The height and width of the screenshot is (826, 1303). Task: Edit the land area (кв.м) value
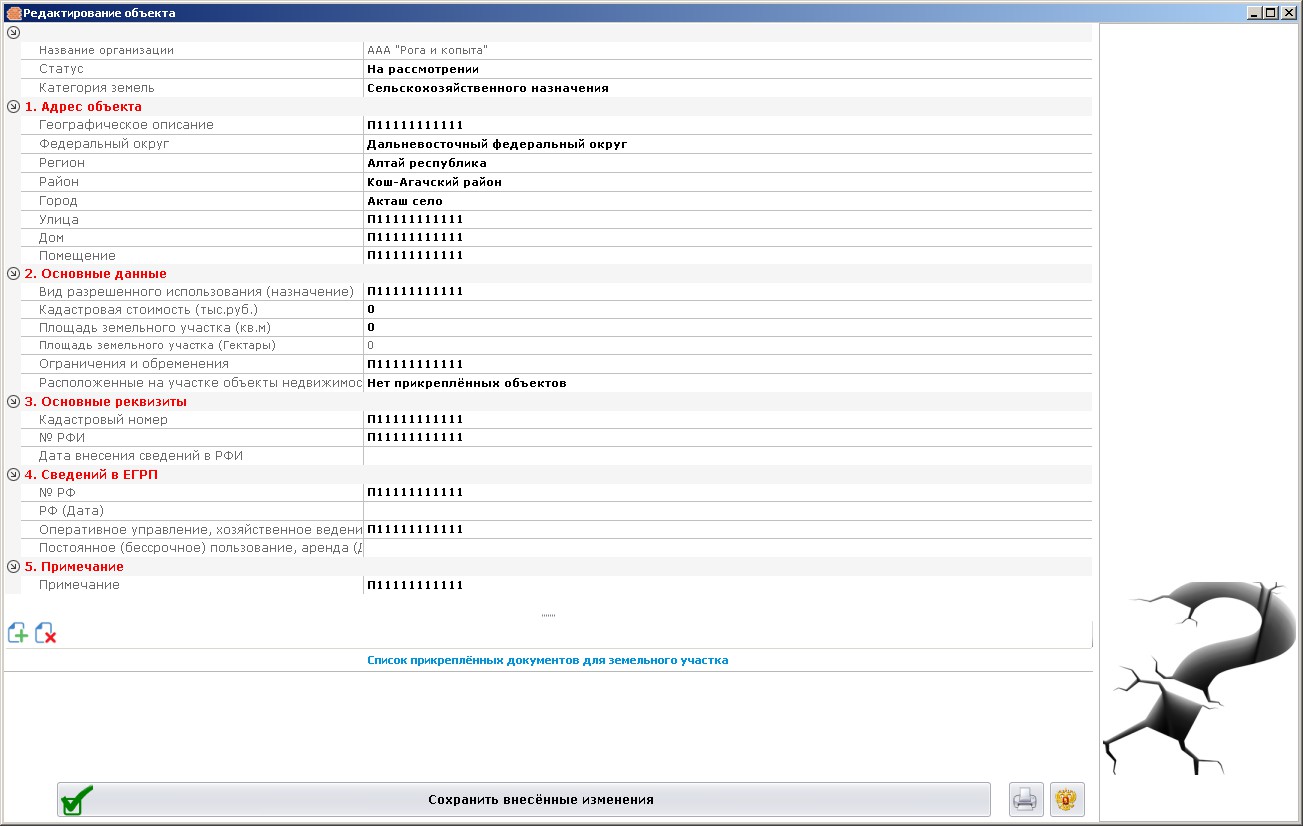[728, 327]
